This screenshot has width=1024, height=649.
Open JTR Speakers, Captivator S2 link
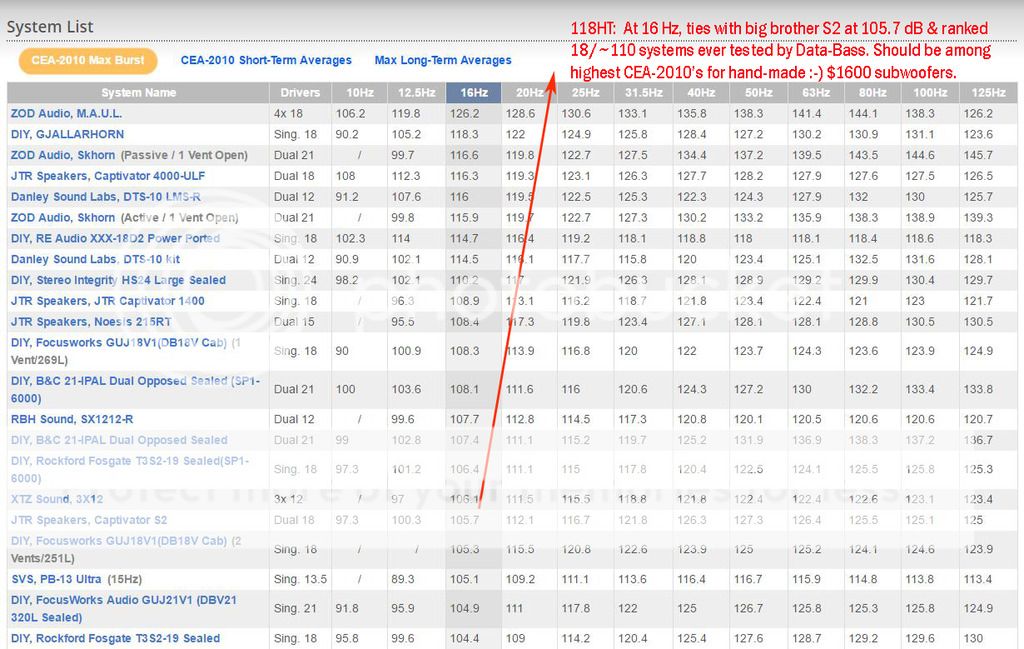coord(89,520)
